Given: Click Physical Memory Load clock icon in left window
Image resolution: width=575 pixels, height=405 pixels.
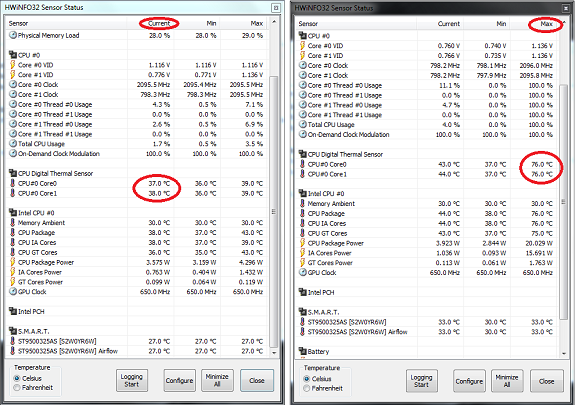Looking at the screenshot, I should tap(13, 35).
